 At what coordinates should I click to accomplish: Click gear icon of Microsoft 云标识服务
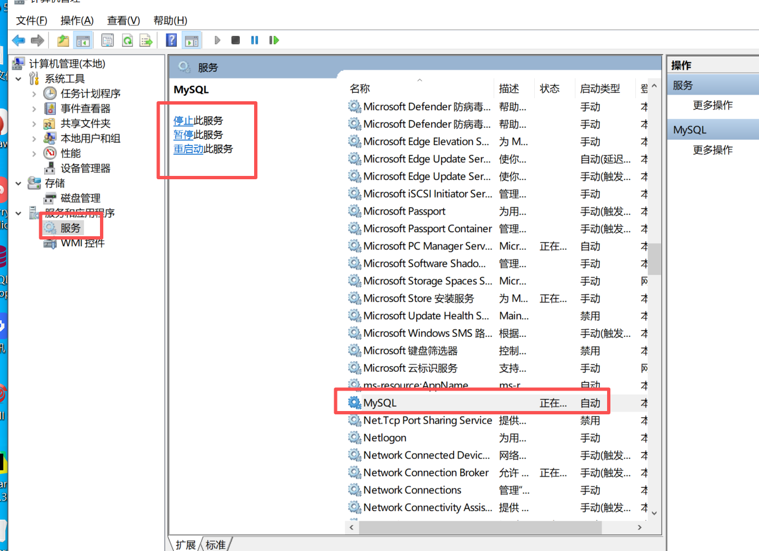[355, 368]
